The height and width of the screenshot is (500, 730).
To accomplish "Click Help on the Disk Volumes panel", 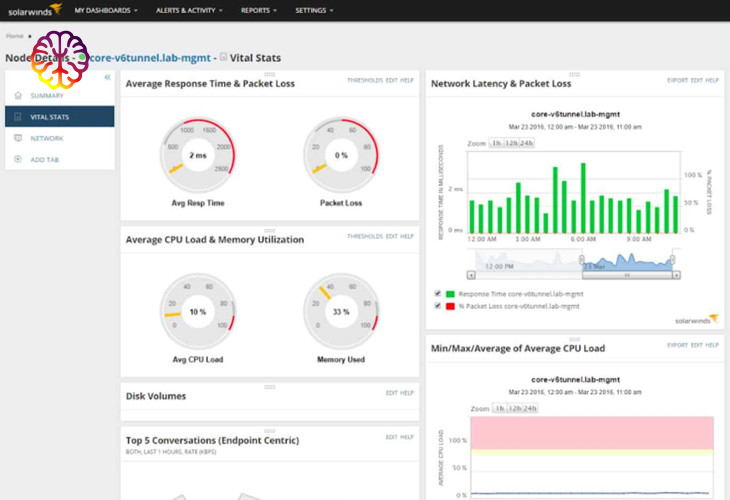I will pyautogui.click(x=407, y=393).
